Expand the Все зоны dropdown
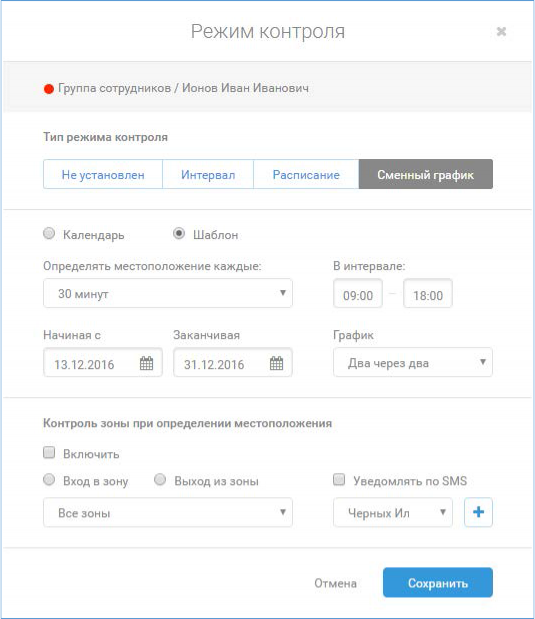Screen dimensions: 535x619 [x=168, y=512]
